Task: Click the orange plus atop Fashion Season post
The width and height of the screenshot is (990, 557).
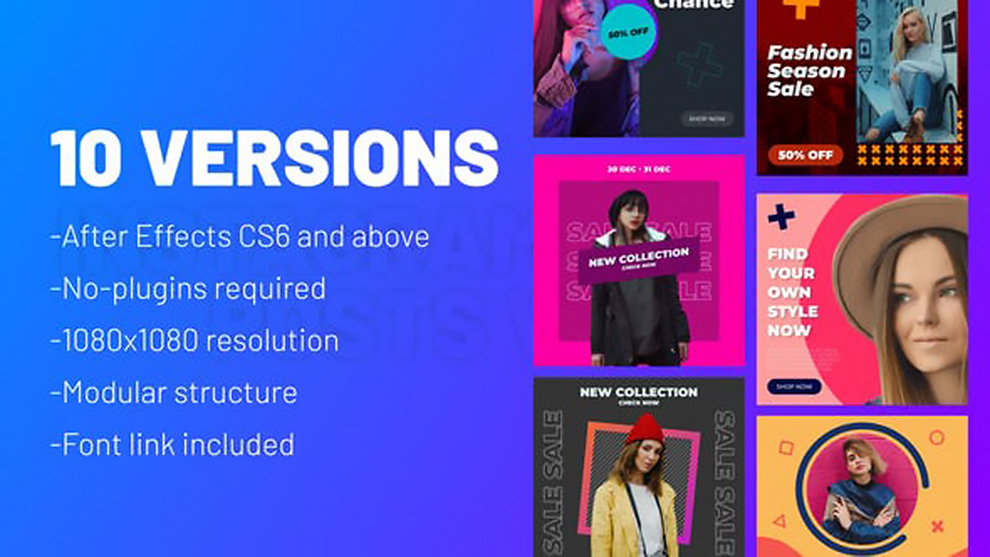Action: (x=800, y=9)
